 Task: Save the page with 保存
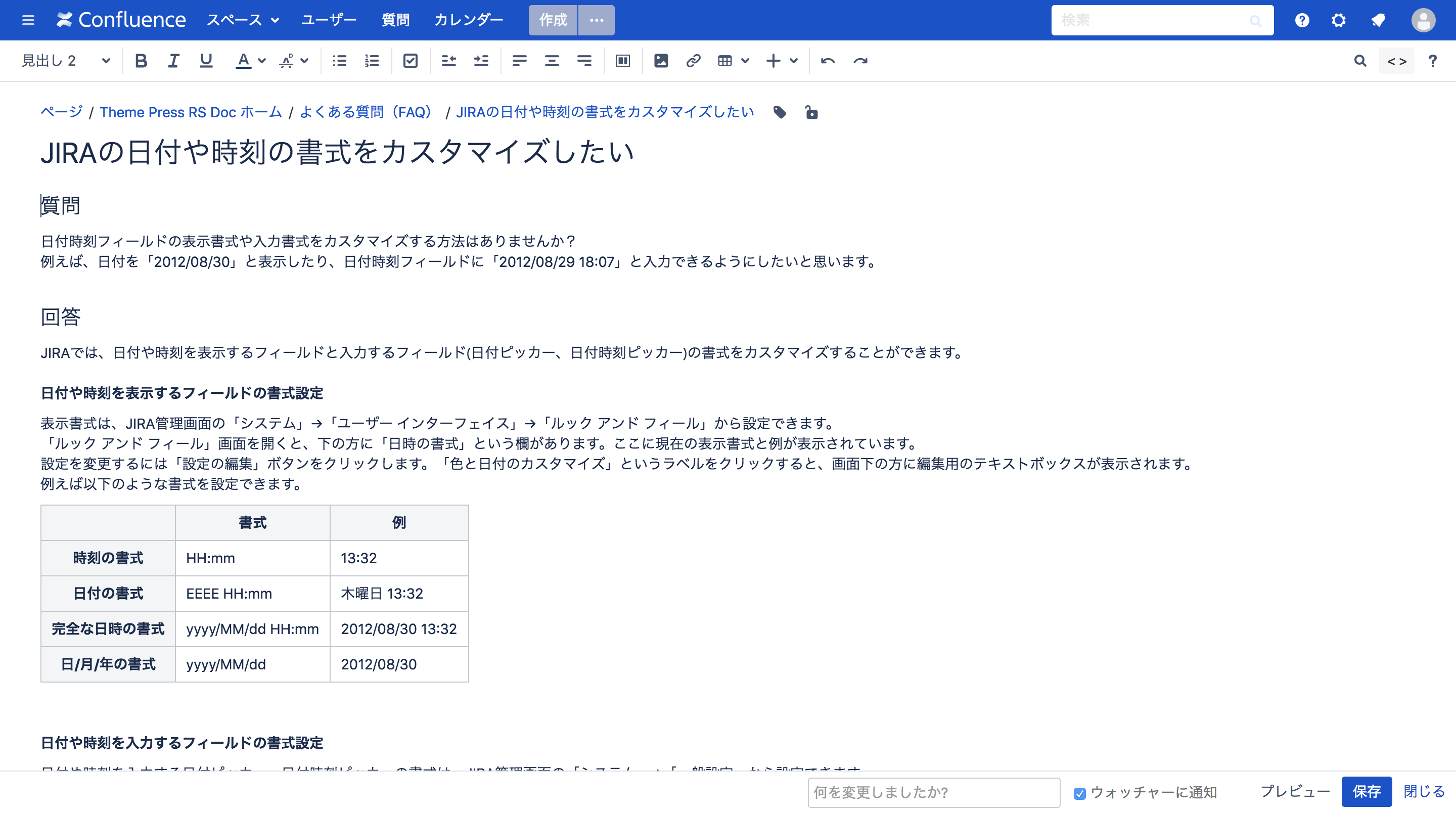pyautogui.click(x=1366, y=792)
